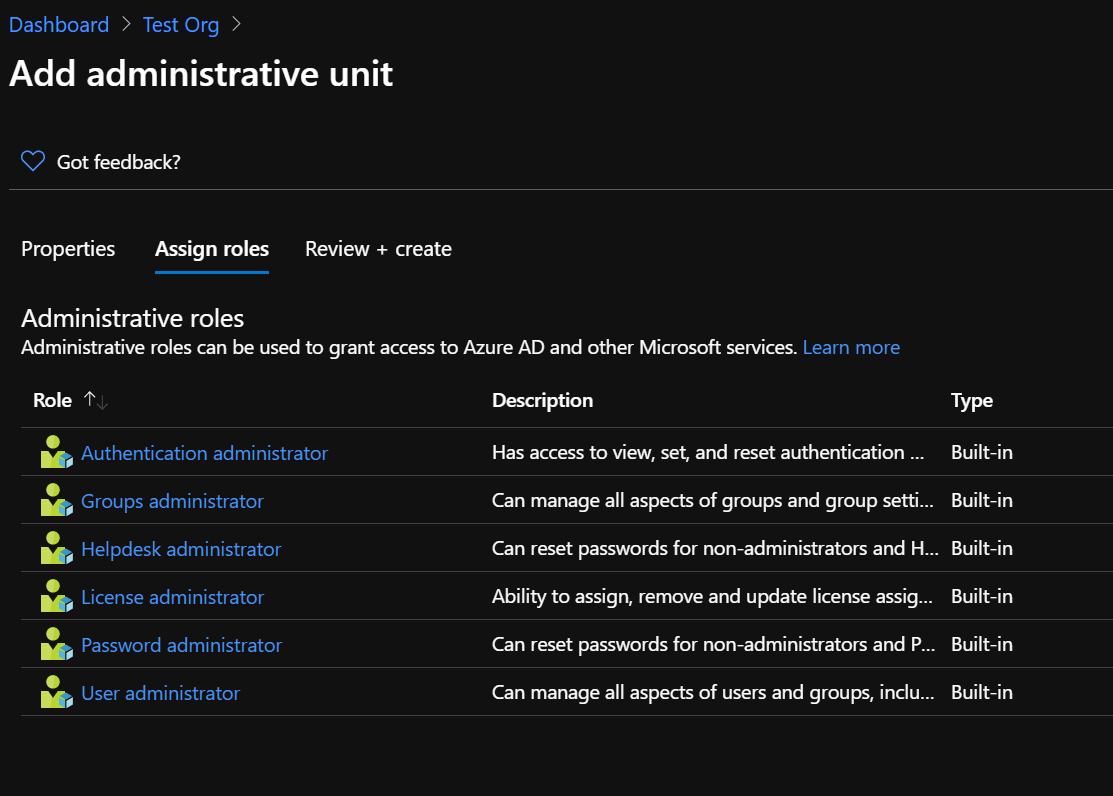Click the Role column header
This screenshot has height=796, width=1113.
53,400
